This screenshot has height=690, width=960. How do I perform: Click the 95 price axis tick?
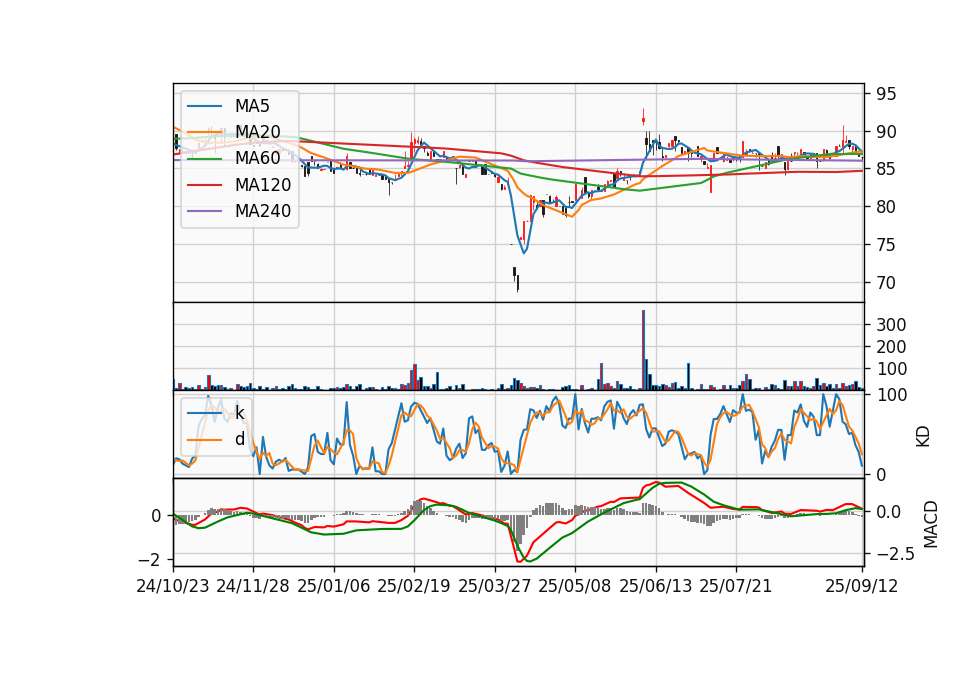pos(886,94)
